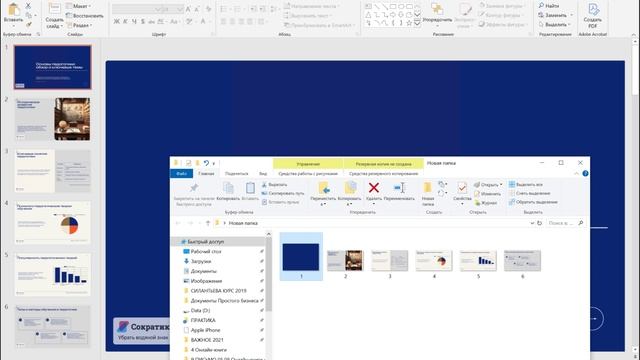This screenshot has height=360, width=640.
Task: Click Журнал in the Открыть group
Action: tap(486, 202)
